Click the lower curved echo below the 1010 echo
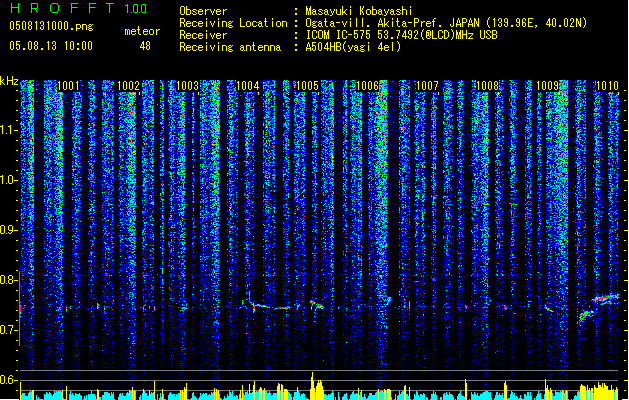Image resolution: width=629 pixels, height=400 pixels. tap(586, 315)
